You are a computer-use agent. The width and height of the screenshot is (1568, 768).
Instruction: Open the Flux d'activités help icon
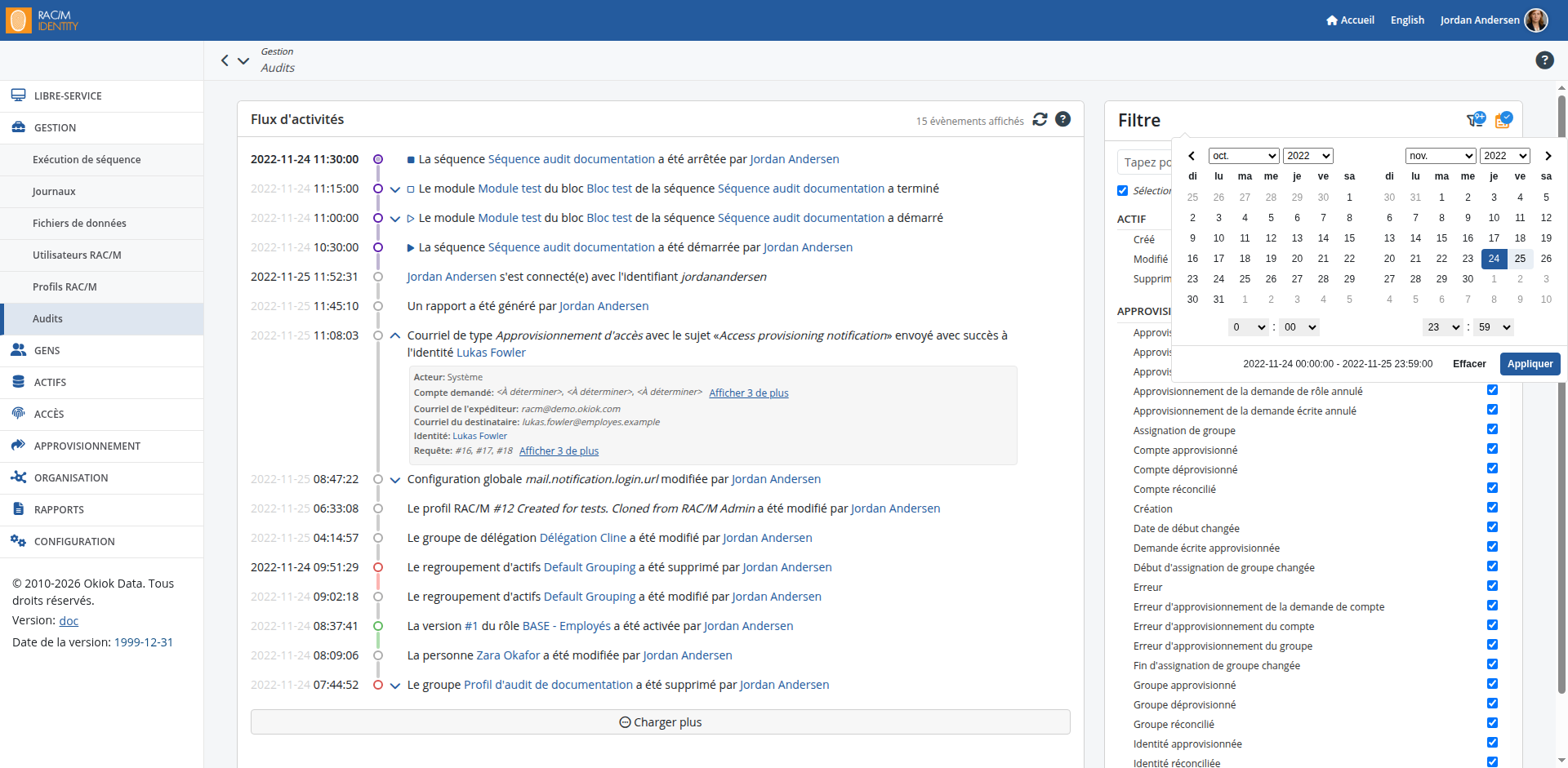tap(1062, 119)
